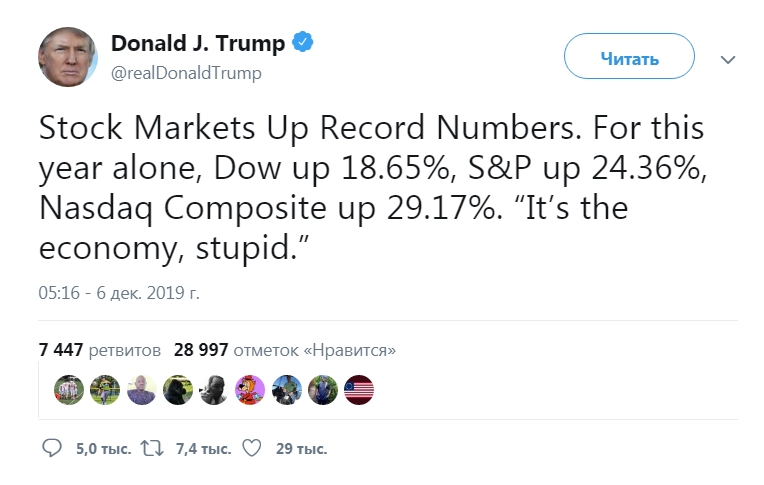Like the tweet with heart icon
The width and height of the screenshot is (764, 485).
tap(251, 449)
